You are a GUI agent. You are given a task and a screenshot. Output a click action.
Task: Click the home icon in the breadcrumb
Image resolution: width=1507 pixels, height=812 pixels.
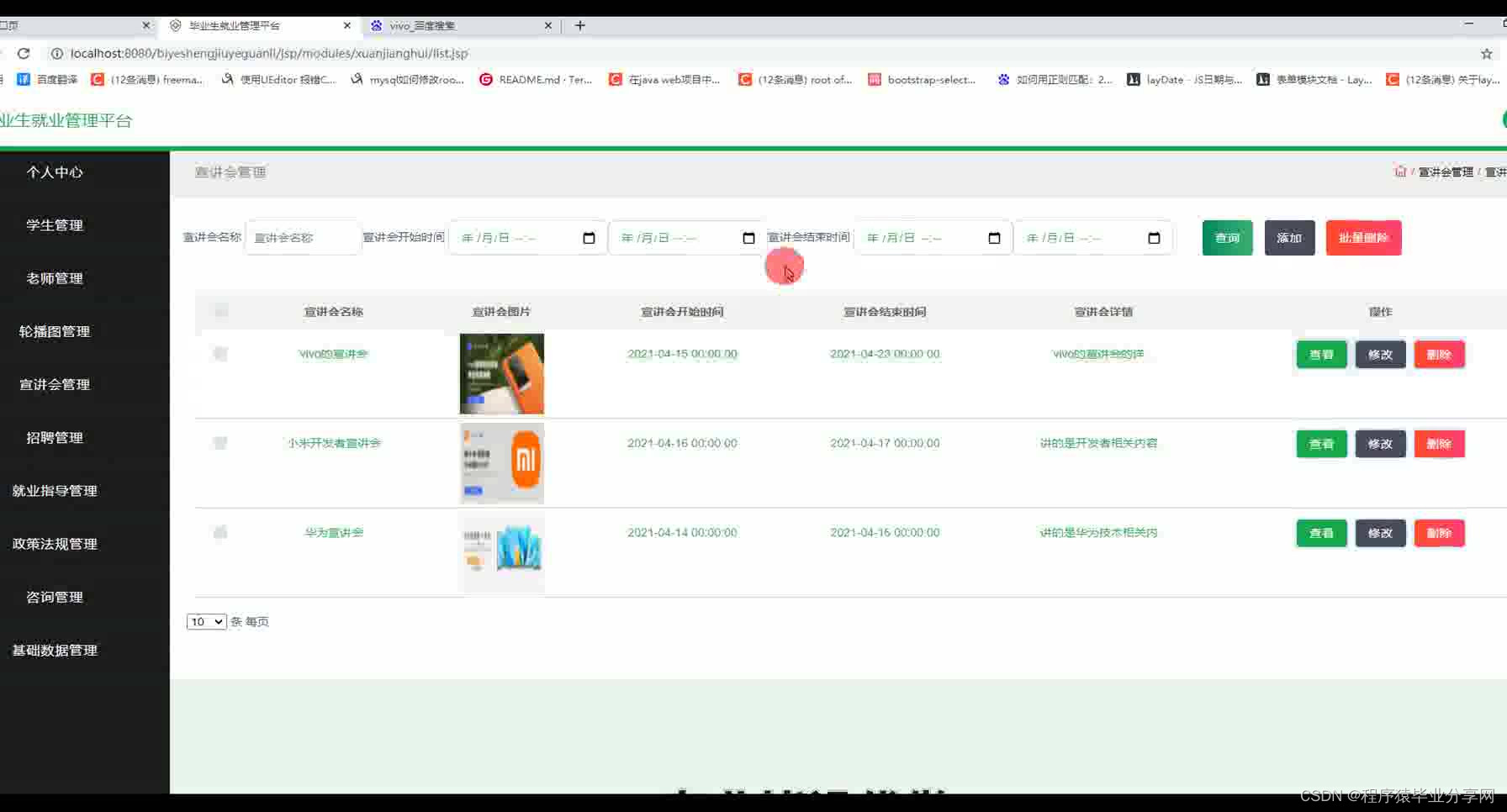pyautogui.click(x=1400, y=171)
